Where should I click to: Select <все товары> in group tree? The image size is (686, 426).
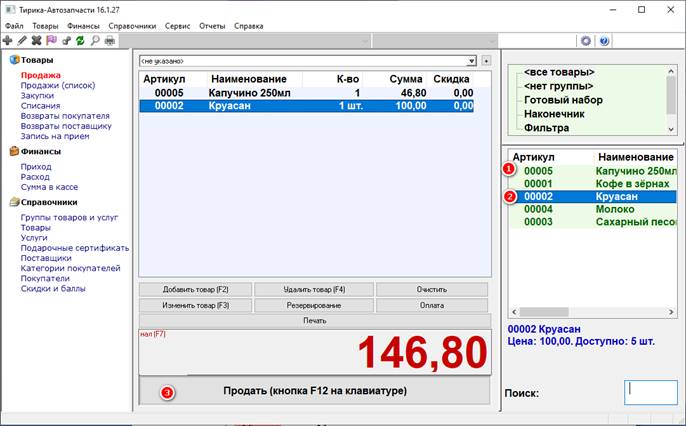click(559, 72)
